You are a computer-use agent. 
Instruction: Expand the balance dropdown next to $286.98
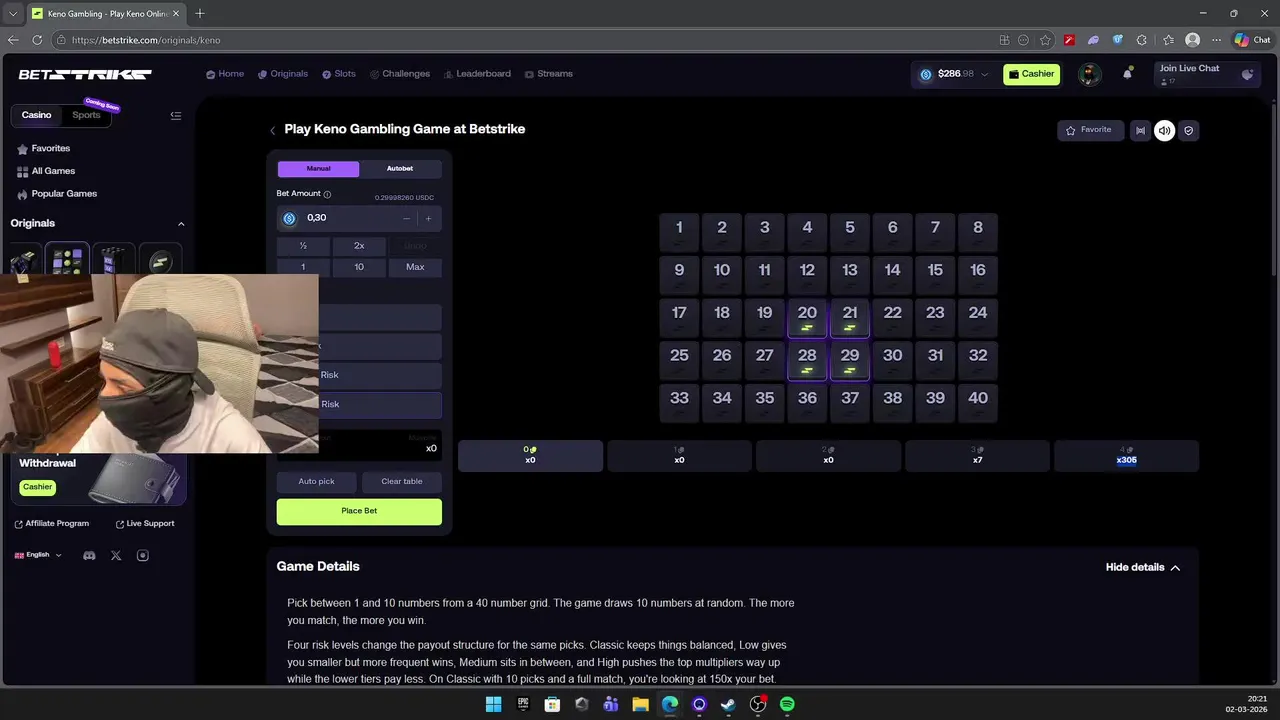tap(984, 75)
